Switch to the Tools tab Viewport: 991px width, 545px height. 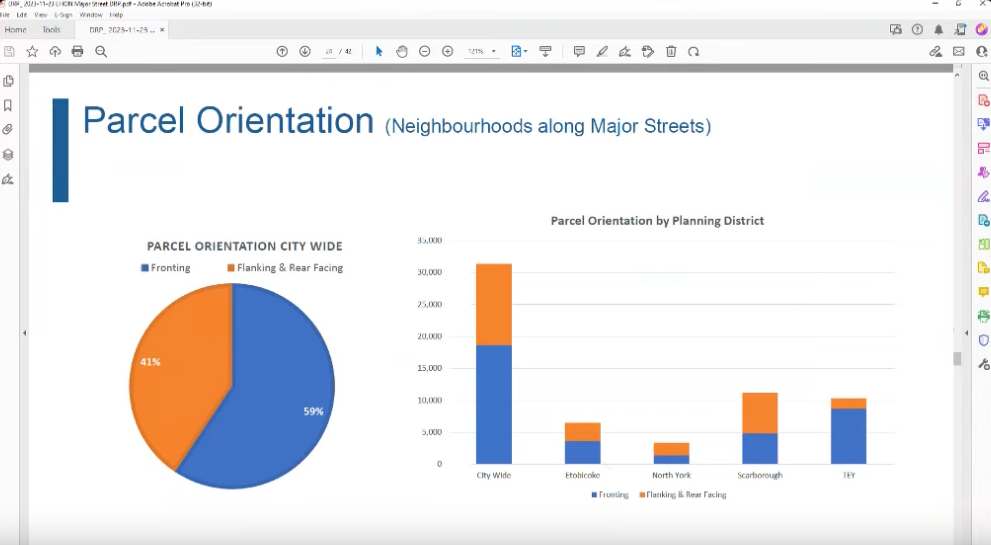(x=51, y=30)
